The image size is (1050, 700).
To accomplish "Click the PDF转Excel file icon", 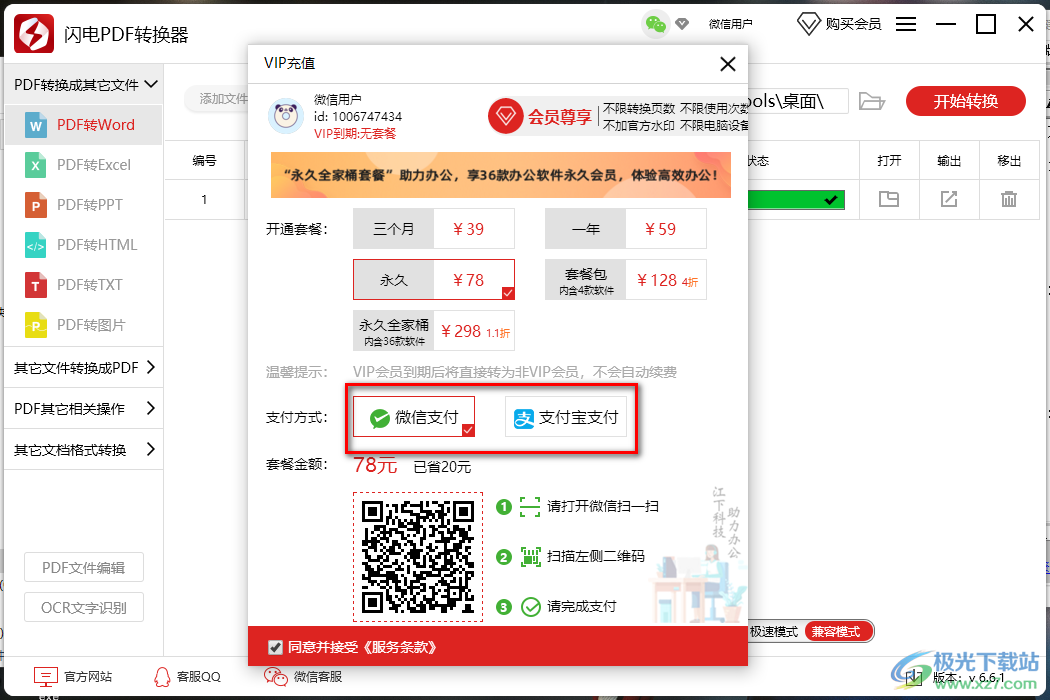I will (x=35, y=165).
